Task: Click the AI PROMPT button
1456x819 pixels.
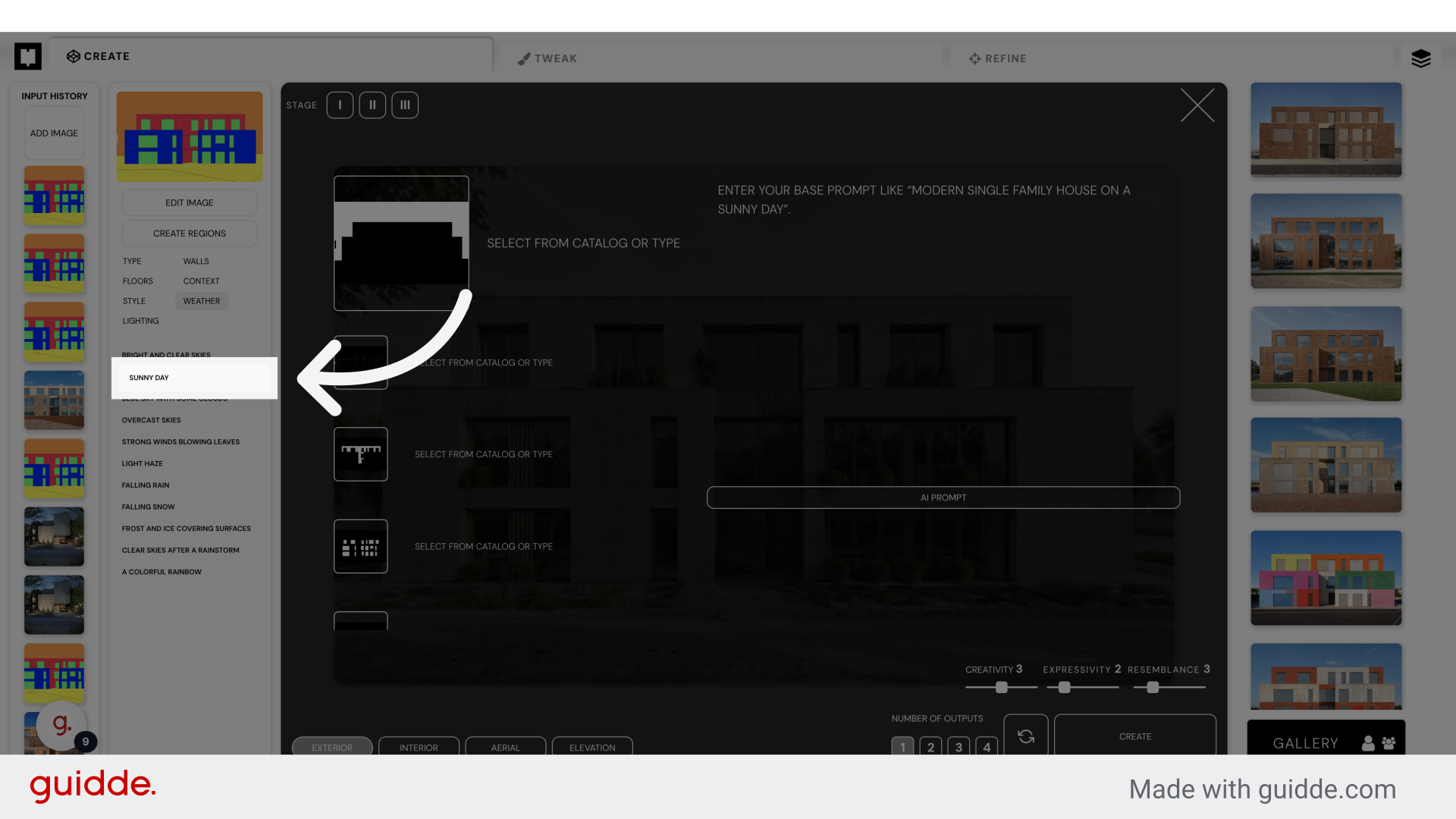Action: coord(943,498)
